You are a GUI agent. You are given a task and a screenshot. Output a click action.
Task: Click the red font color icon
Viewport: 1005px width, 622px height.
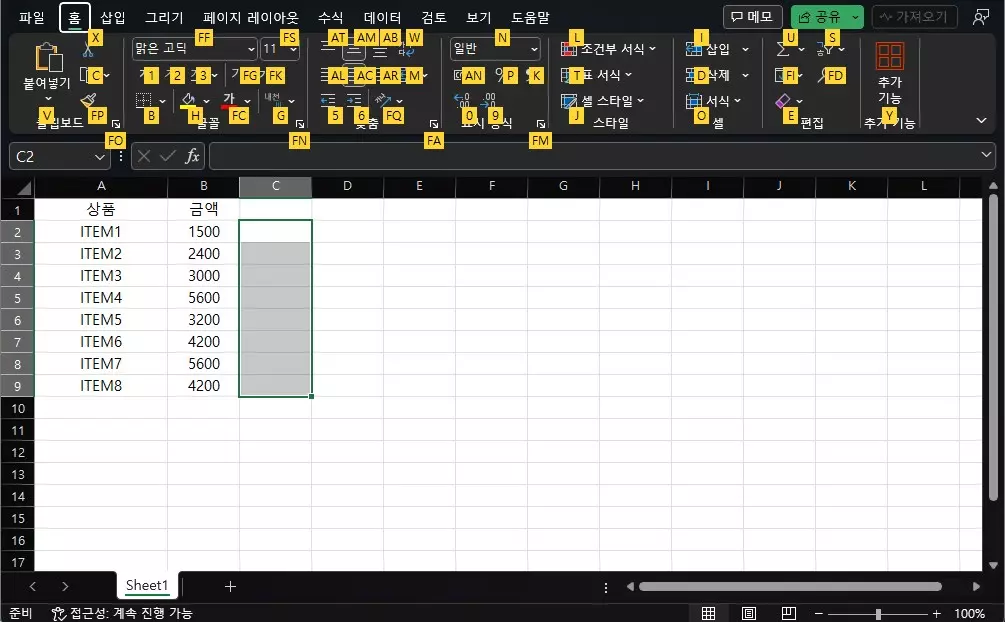229,100
